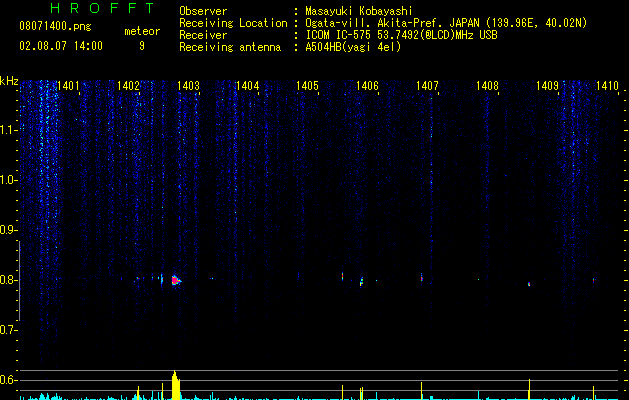Click the Receiving antenna label
This screenshot has width=629, height=400.
point(230,47)
